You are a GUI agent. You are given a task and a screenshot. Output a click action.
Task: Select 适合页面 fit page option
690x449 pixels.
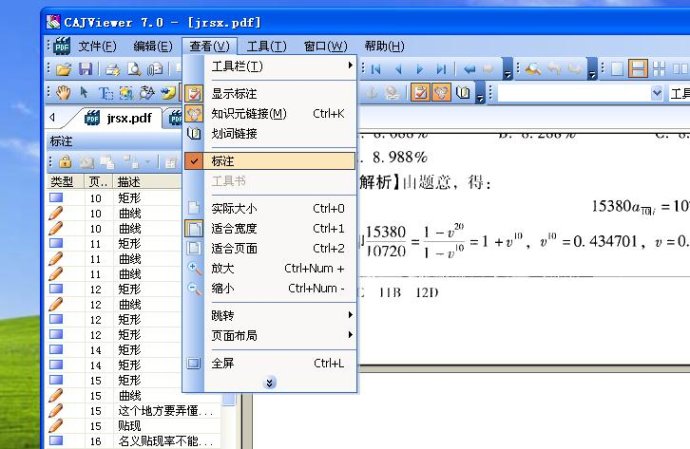269,248
